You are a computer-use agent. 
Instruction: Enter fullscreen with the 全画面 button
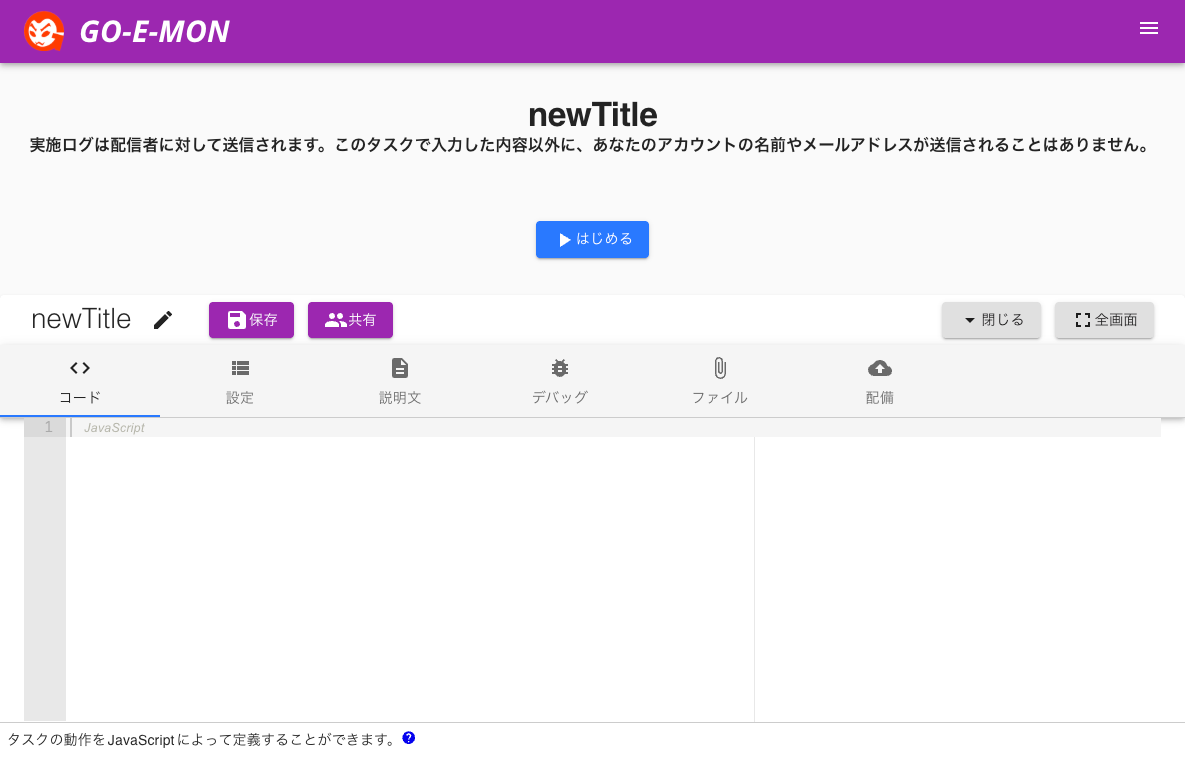pyautogui.click(x=1104, y=320)
